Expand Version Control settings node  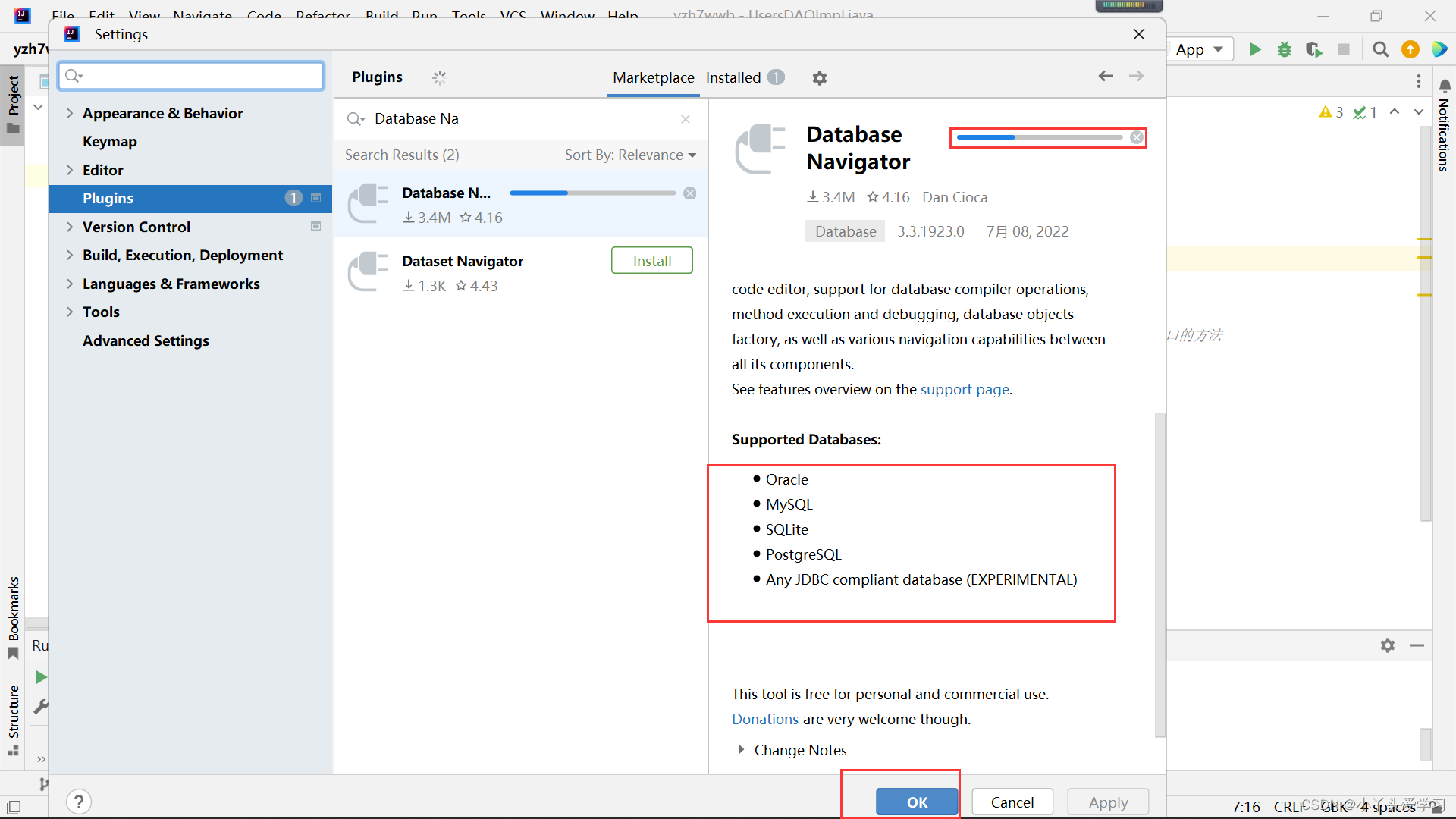[70, 227]
